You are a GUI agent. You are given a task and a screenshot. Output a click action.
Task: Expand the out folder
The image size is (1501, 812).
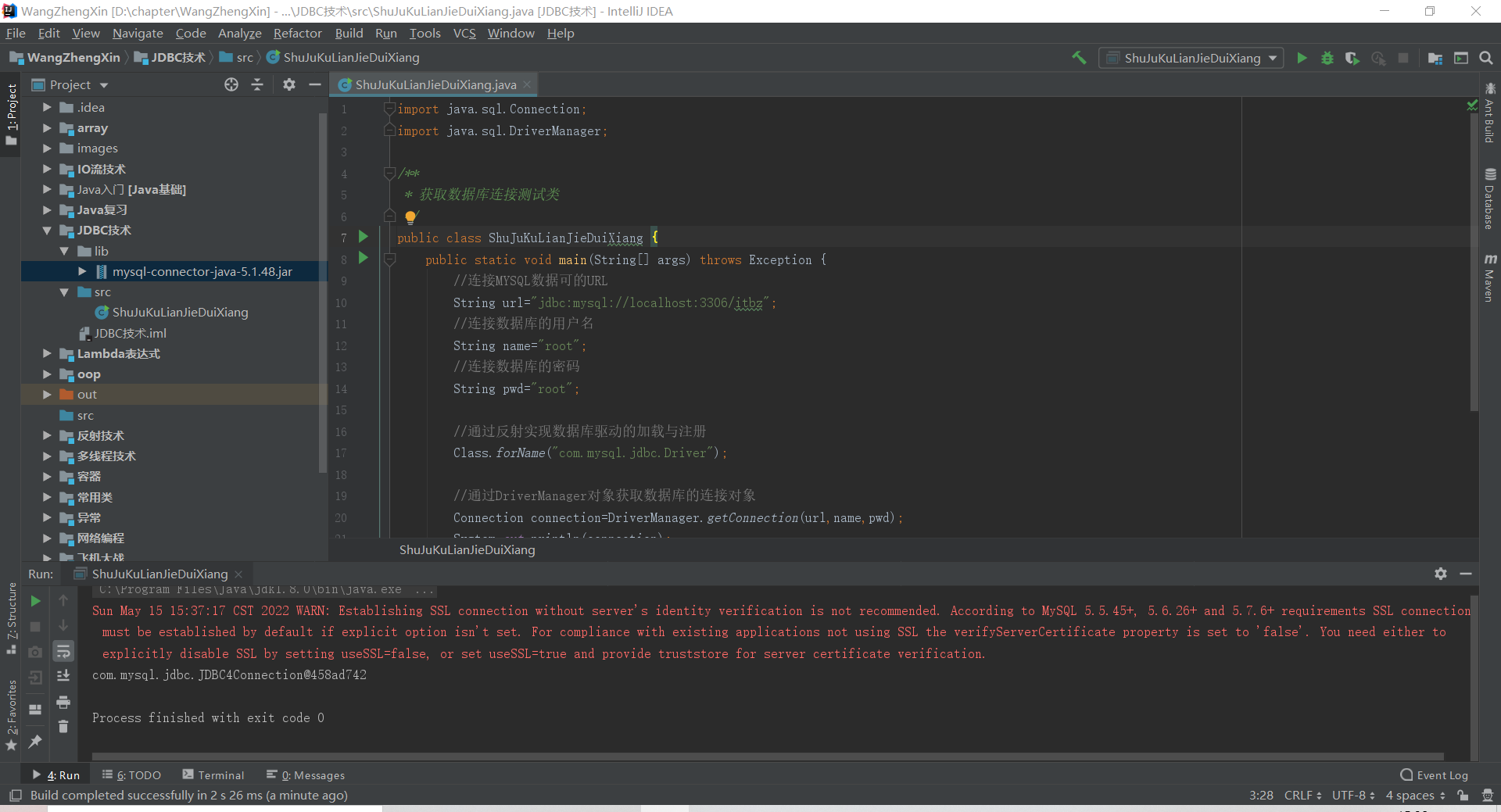[47, 395]
